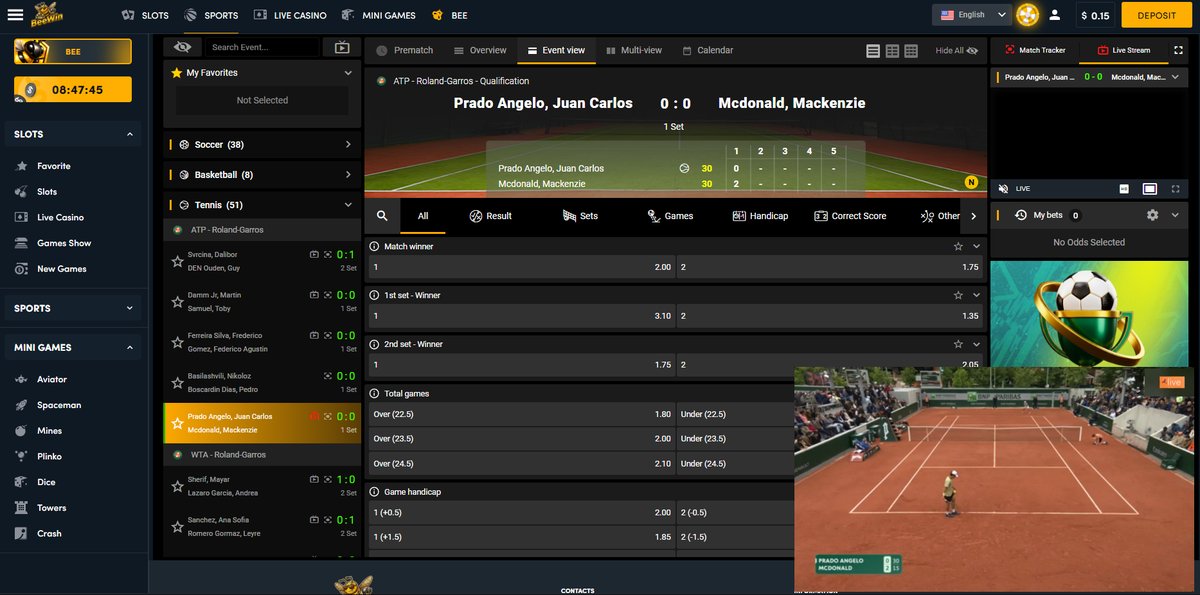Switch to single-column market layout
The height and width of the screenshot is (595, 1200).
pos(873,51)
